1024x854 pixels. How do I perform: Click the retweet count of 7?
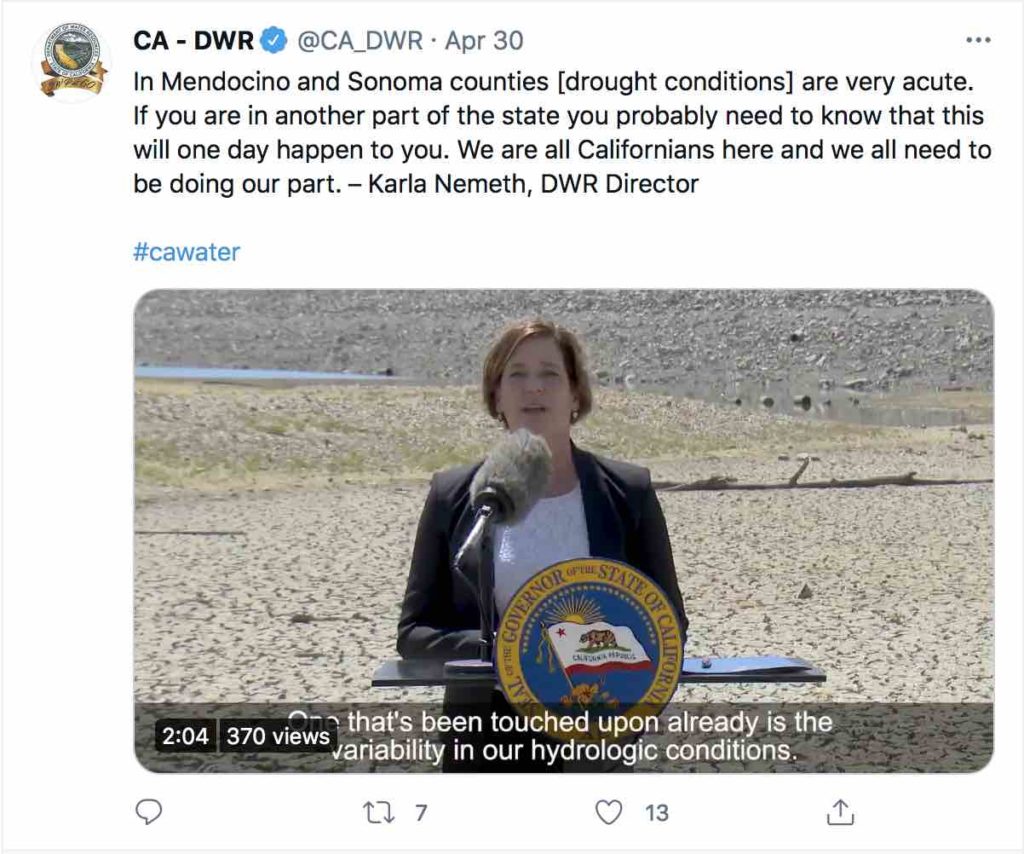pyautogui.click(x=421, y=813)
